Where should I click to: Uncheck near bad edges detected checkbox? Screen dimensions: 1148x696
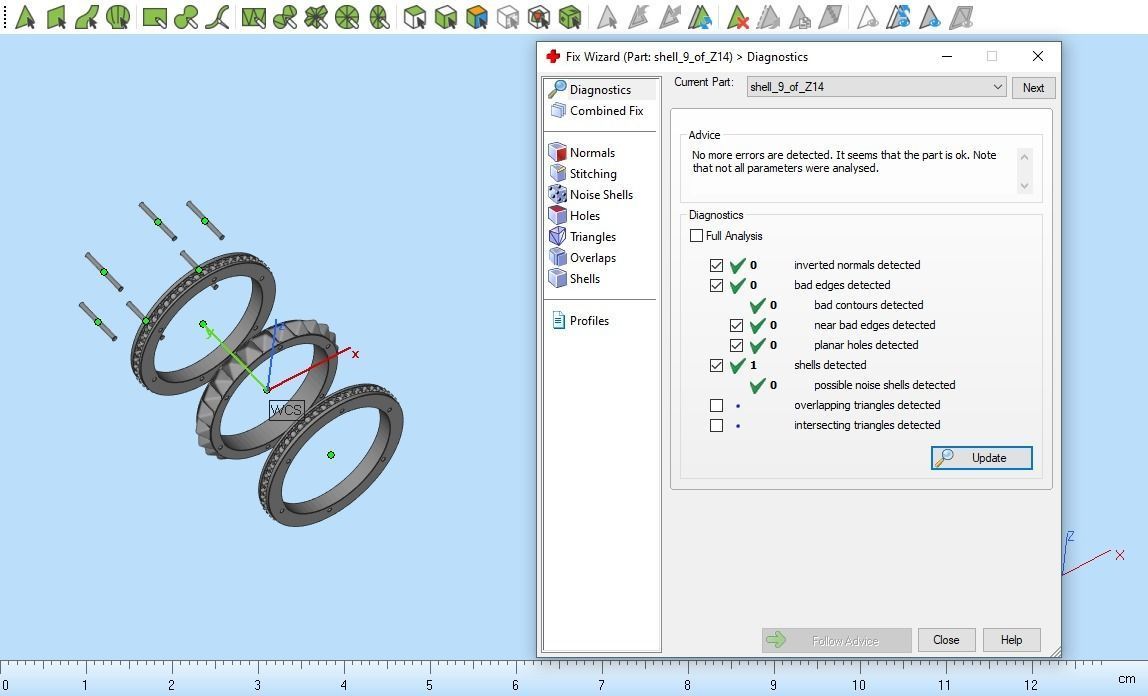click(x=737, y=325)
